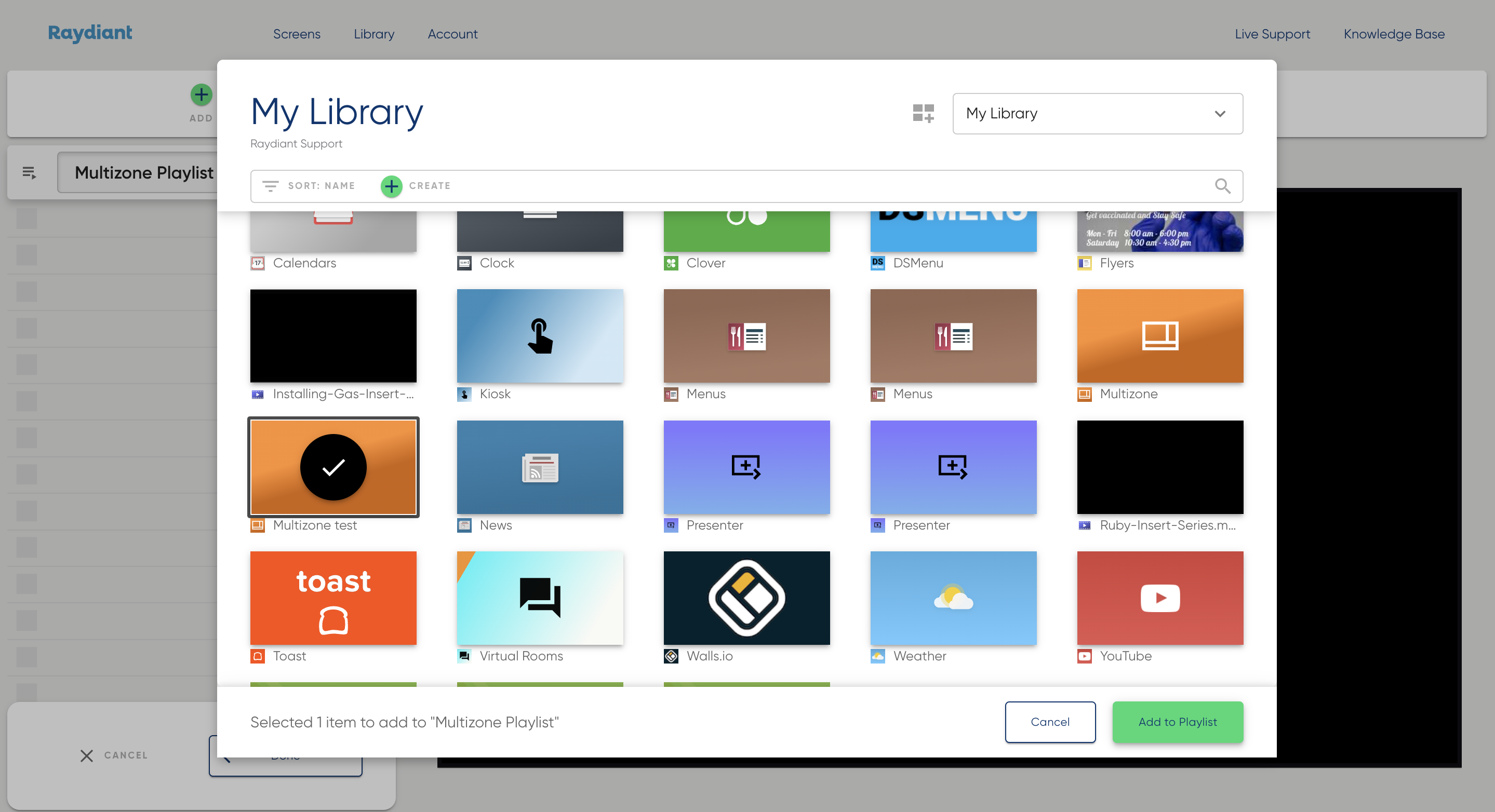Click the dropdown chevron arrow
This screenshot has height=812, width=1495.
(x=1220, y=114)
